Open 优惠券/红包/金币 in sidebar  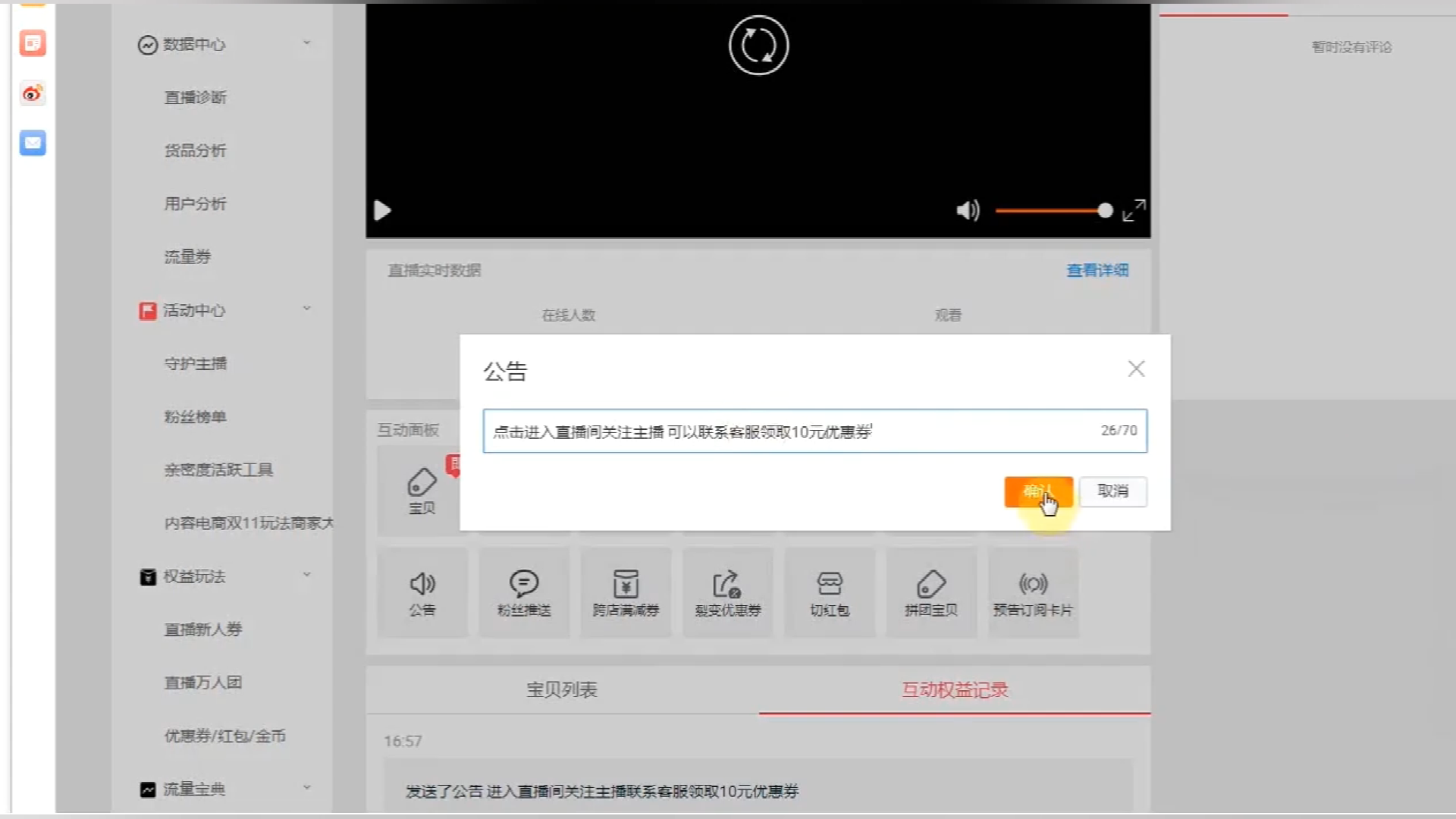pos(224,736)
